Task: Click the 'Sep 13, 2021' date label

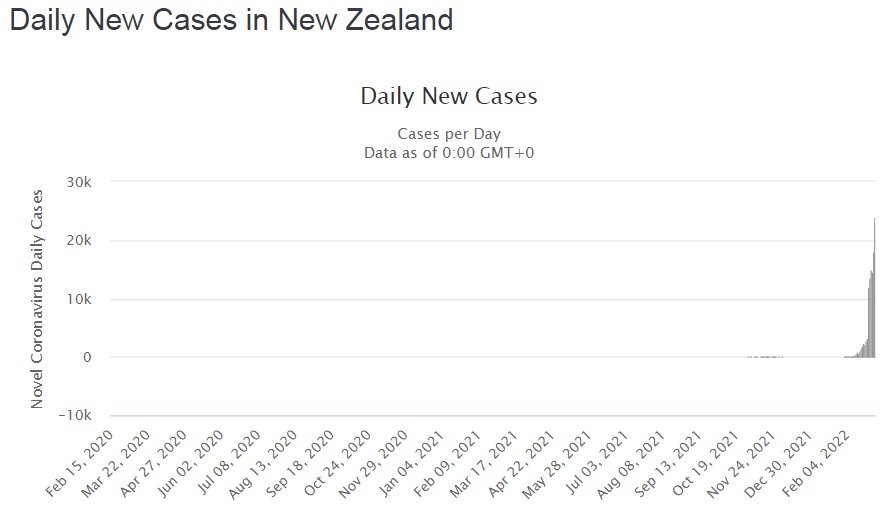Action: (x=668, y=464)
